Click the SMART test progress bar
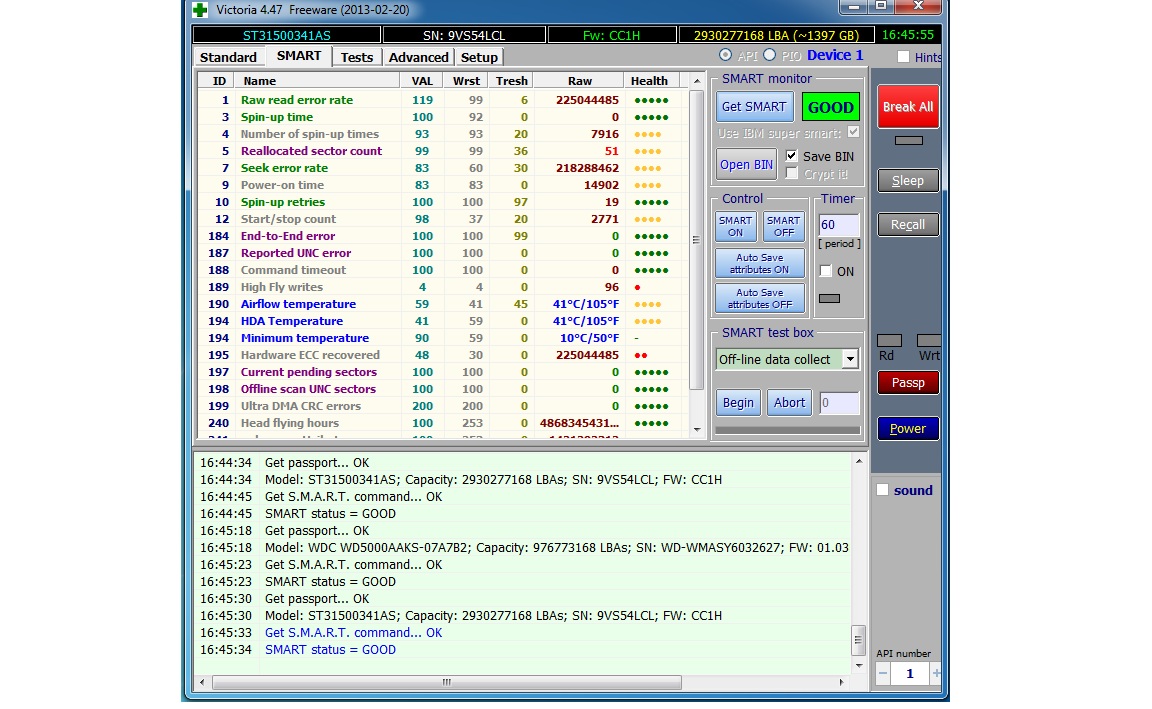This screenshot has width=1152, height=709. pyautogui.click(x=787, y=430)
